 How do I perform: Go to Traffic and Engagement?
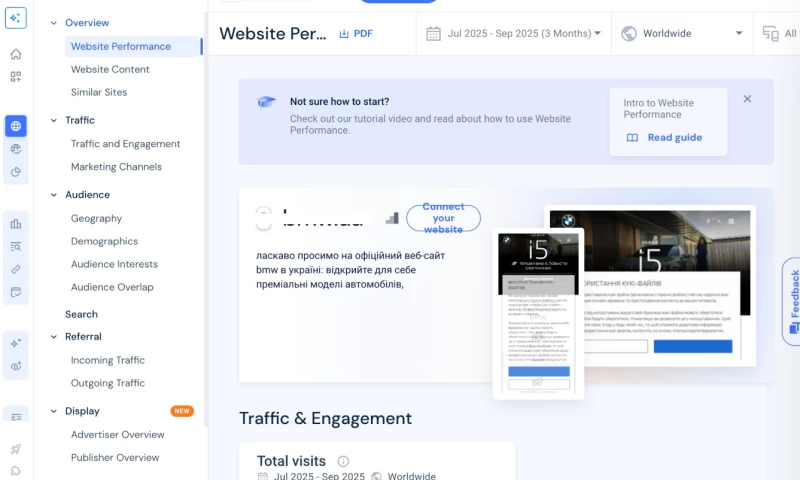(x=126, y=144)
